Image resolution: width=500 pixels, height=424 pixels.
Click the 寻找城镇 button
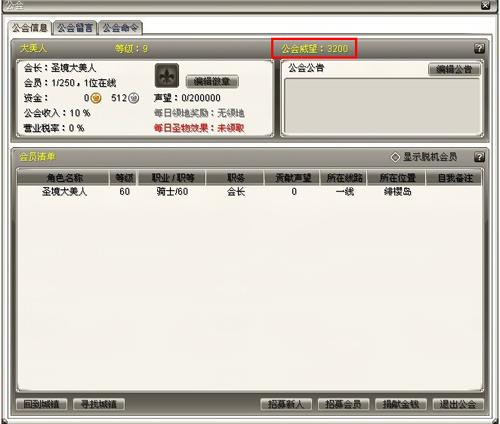tap(99, 404)
